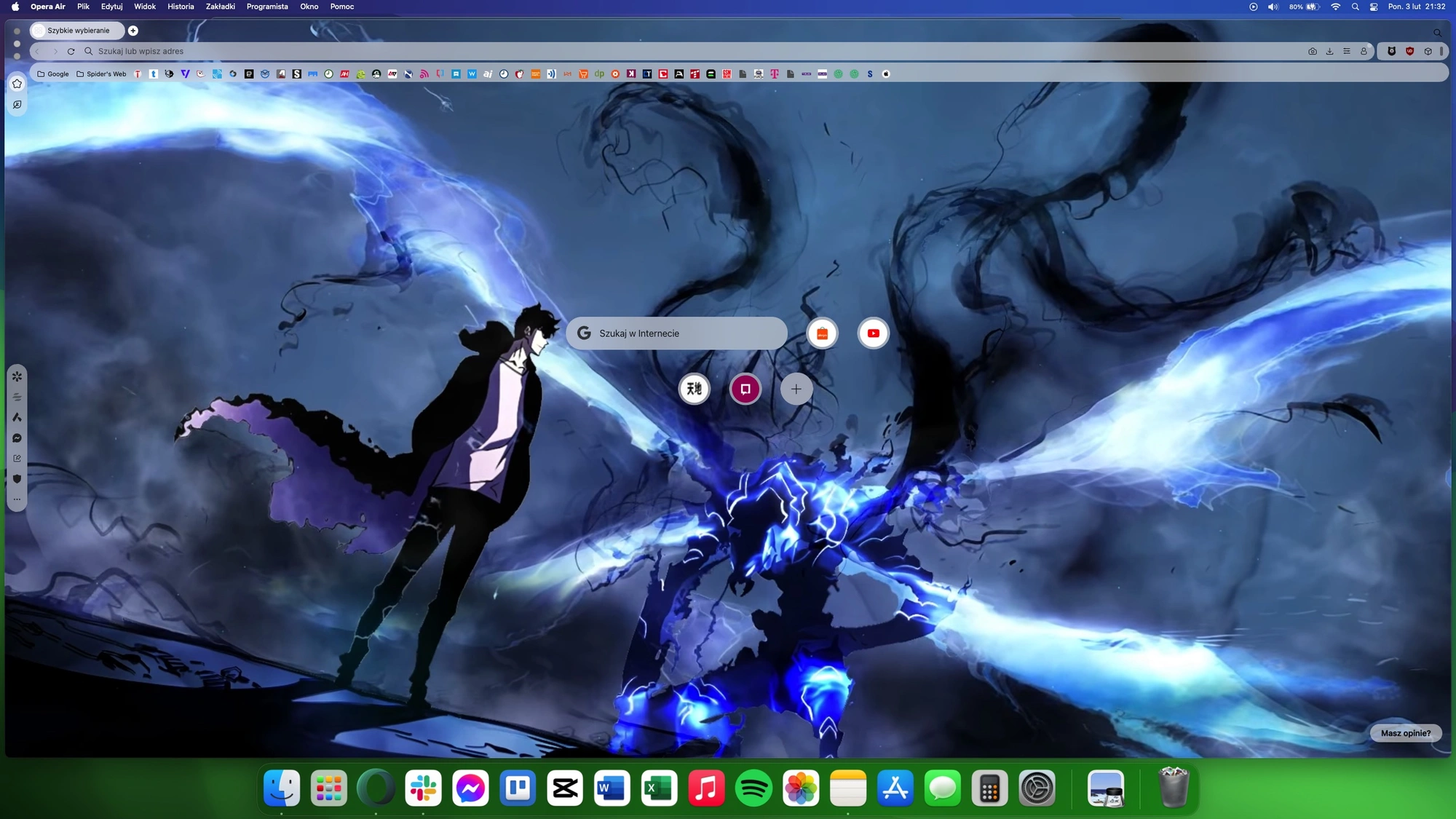The width and height of the screenshot is (1456, 819).
Task: Open the Aria AI sidebar icon
Action: pyautogui.click(x=17, y=418)
